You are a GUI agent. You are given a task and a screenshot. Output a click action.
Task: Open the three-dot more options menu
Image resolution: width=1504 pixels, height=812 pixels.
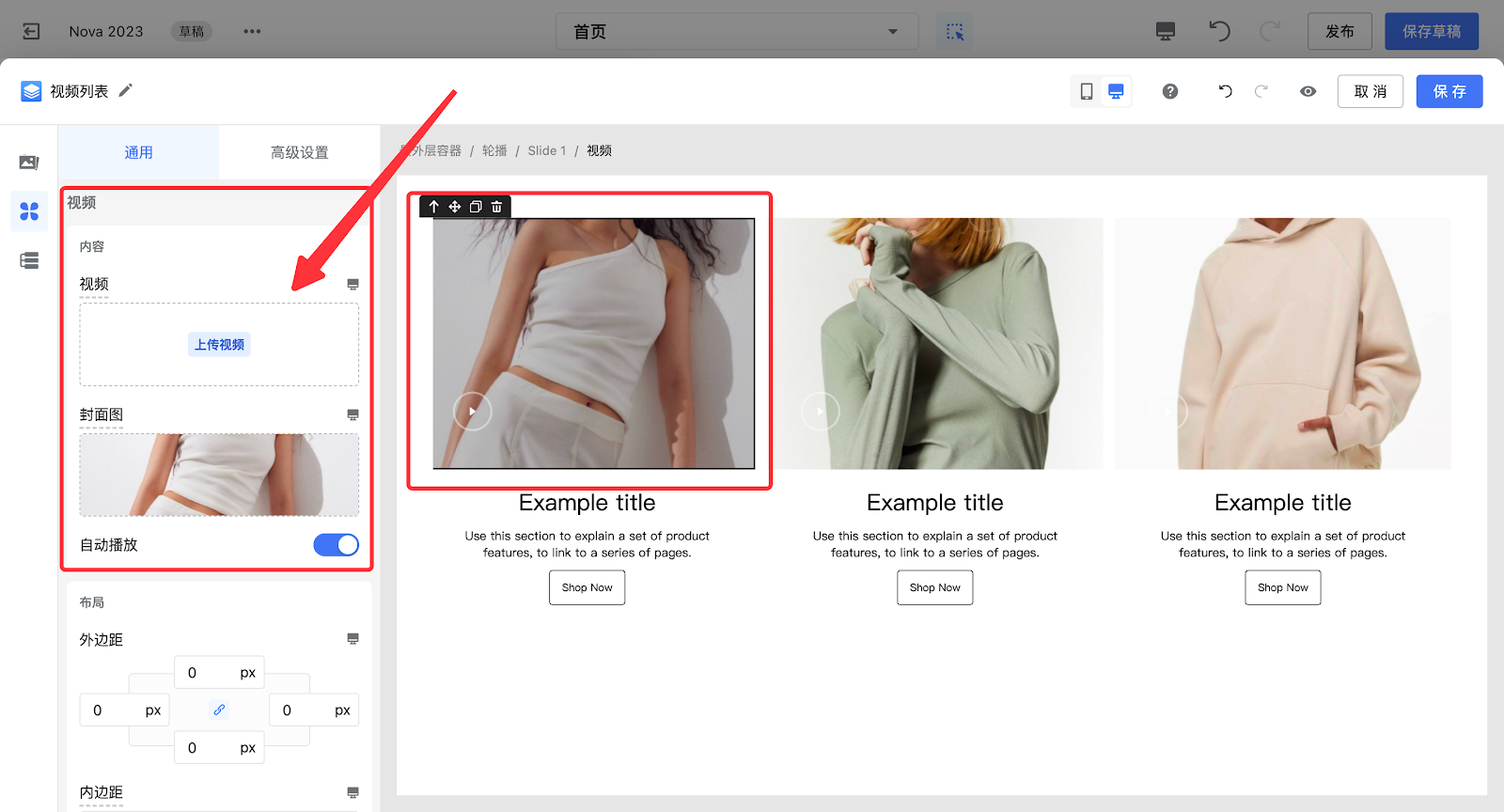(252, 32)
